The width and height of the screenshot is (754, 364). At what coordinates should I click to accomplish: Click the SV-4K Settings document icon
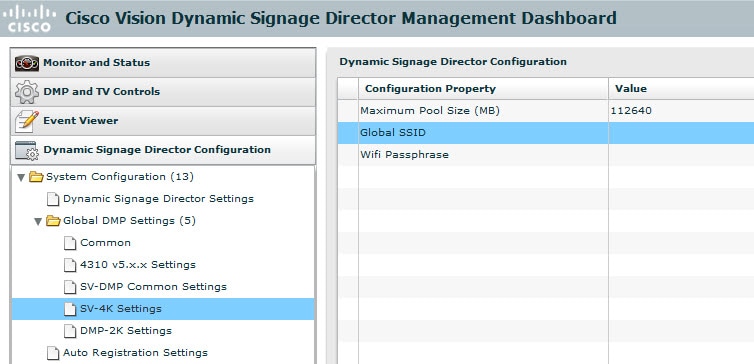(x=70, y=309)
